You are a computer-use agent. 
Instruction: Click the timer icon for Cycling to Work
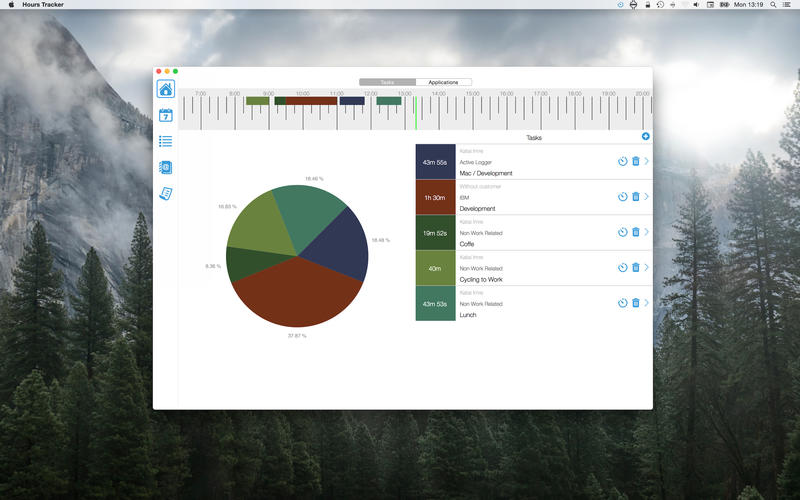point(622,268)
